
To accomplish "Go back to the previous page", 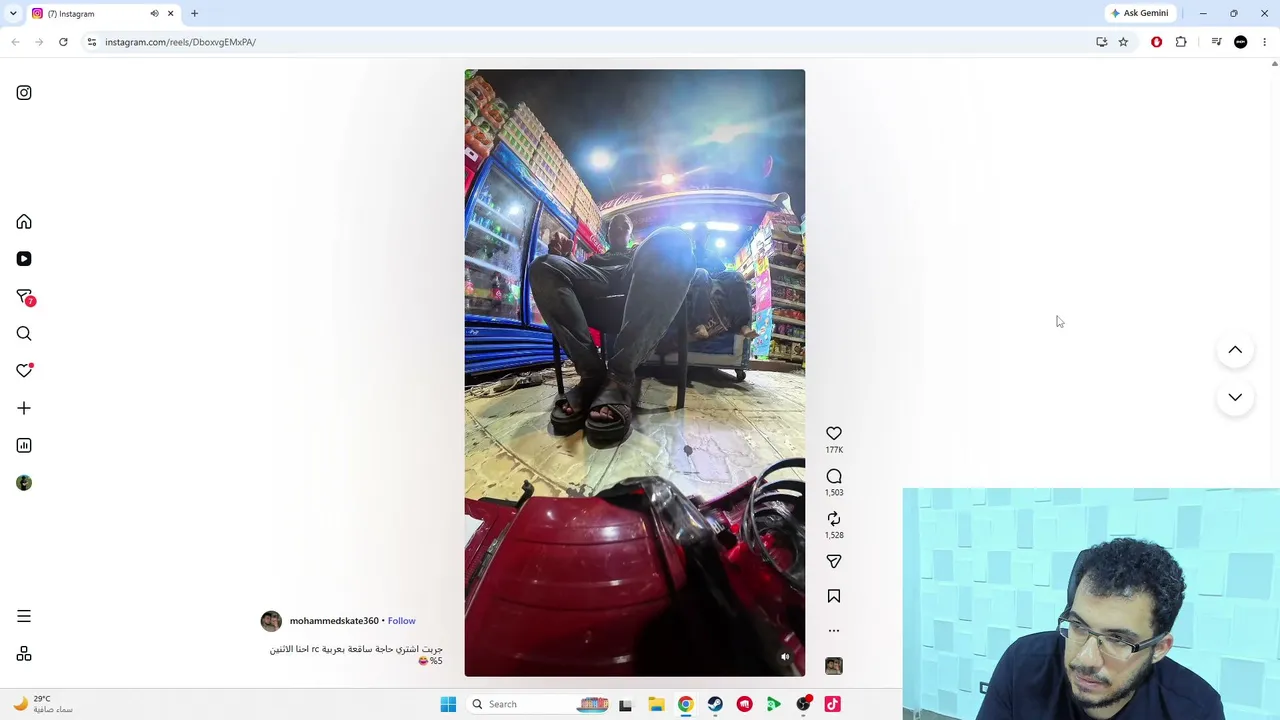I will pyautogui.click(x=15, y=42).
